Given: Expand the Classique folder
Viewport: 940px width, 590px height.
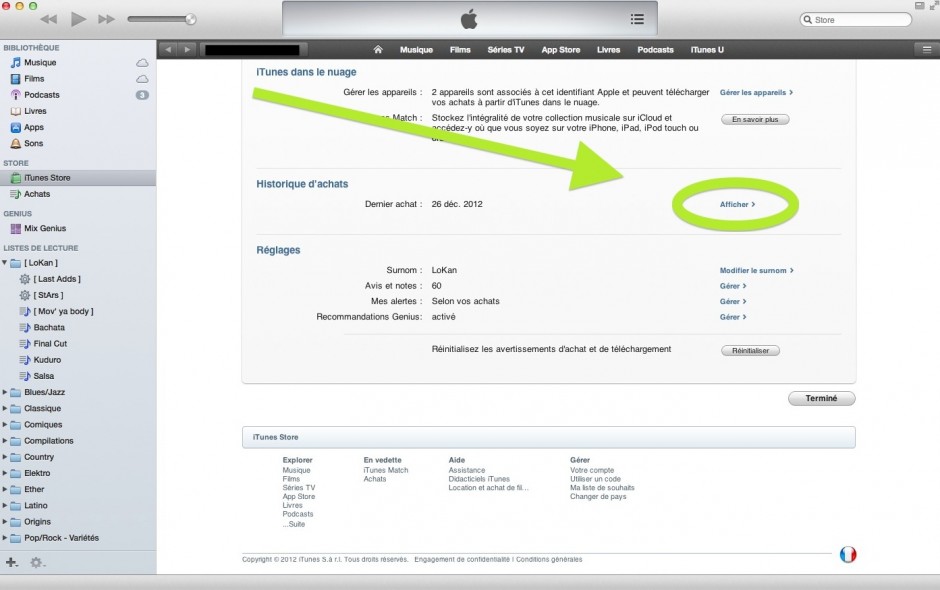Looking at the screenshot, I should pos(5,408).
